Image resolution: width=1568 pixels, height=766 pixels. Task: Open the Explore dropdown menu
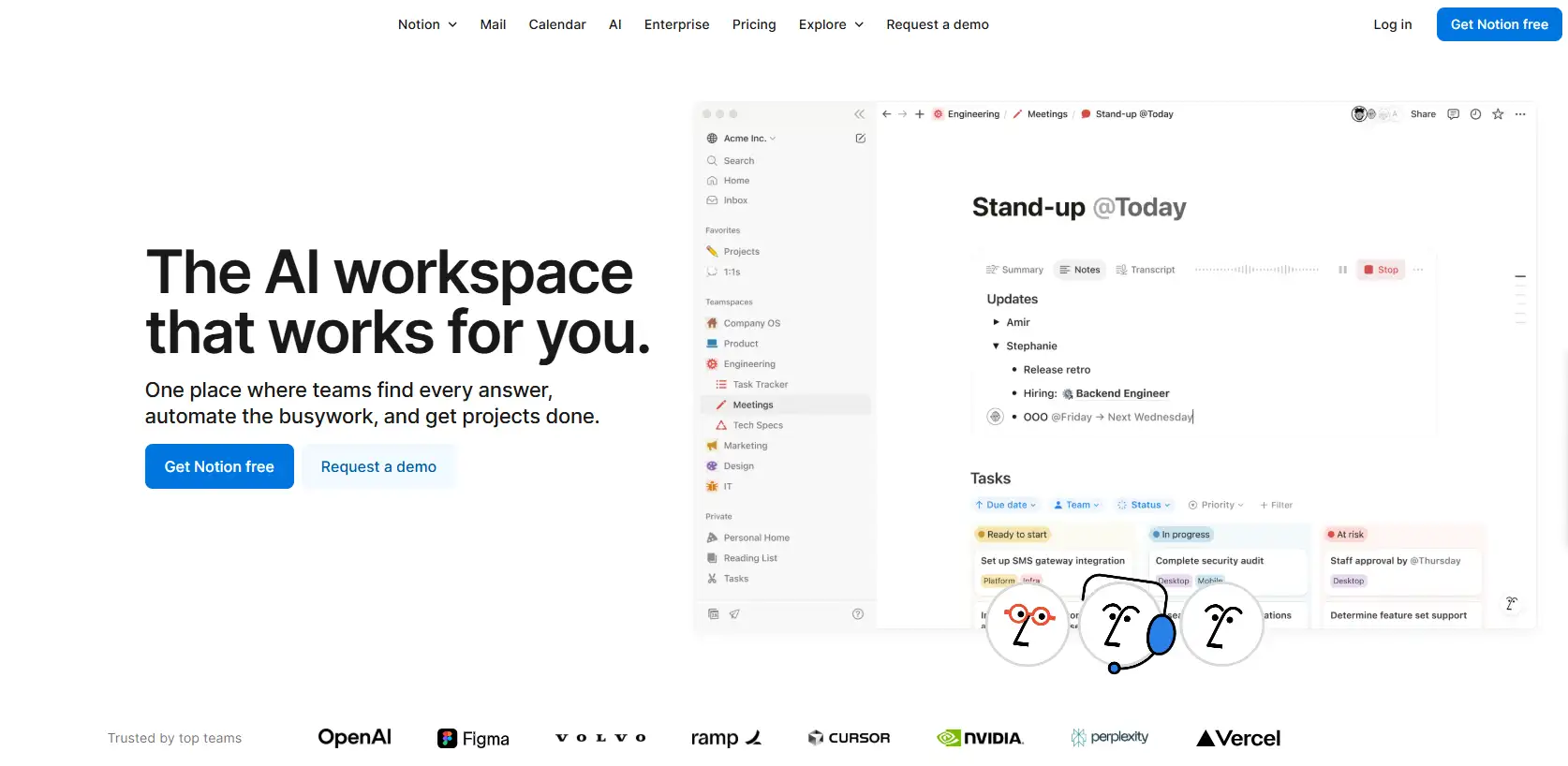(831, 24)
